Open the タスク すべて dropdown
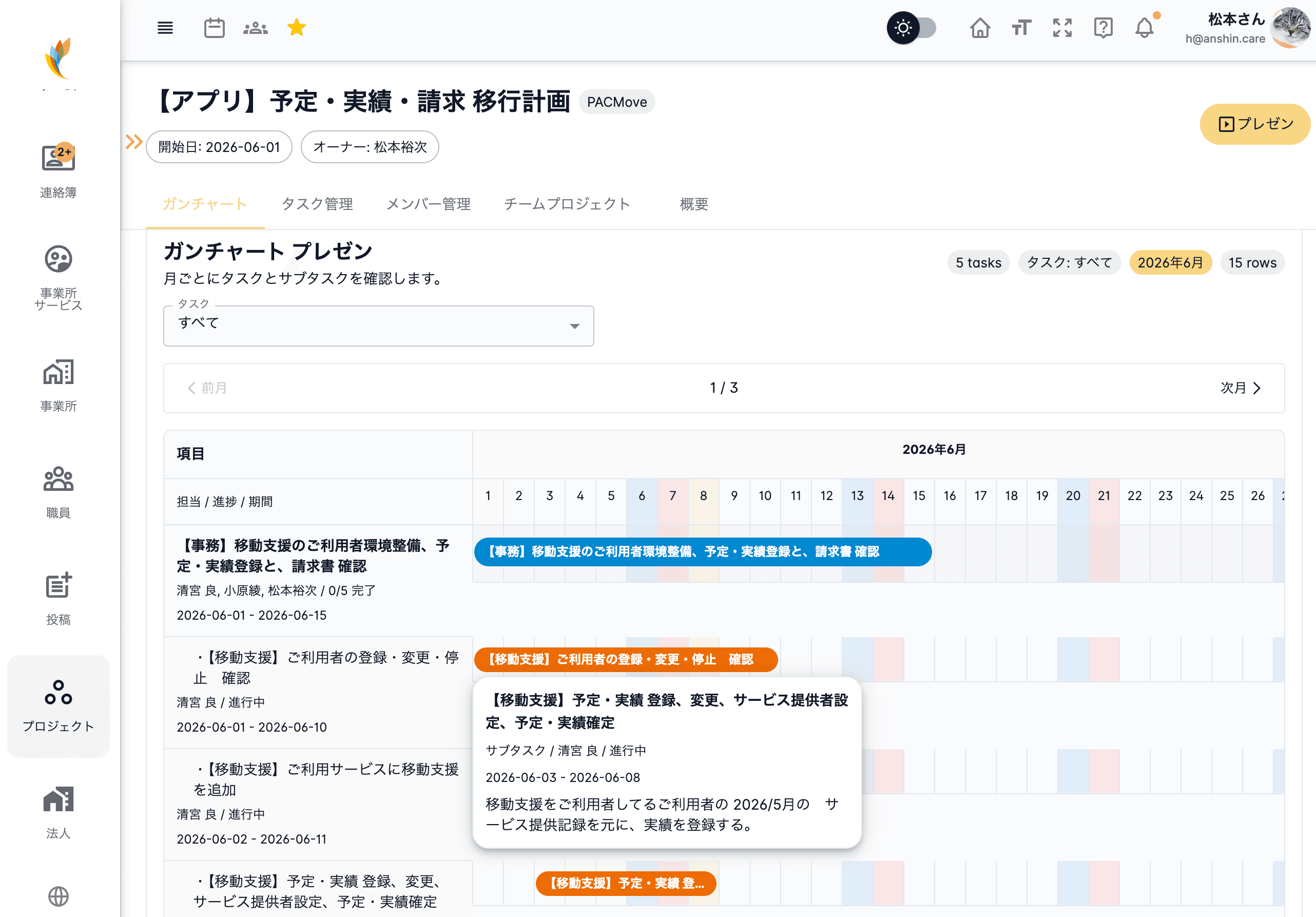The height and width of the screenshot is (917, 1316). (378, 325)
